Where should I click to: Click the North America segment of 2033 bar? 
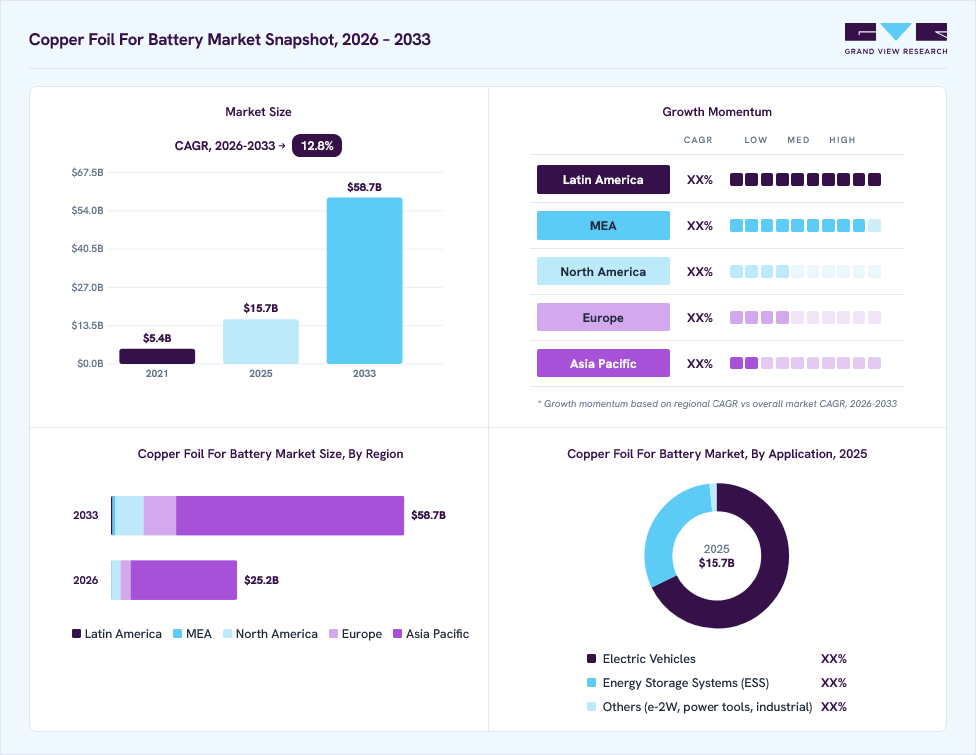pyautogui.click(x=129, y=515)
